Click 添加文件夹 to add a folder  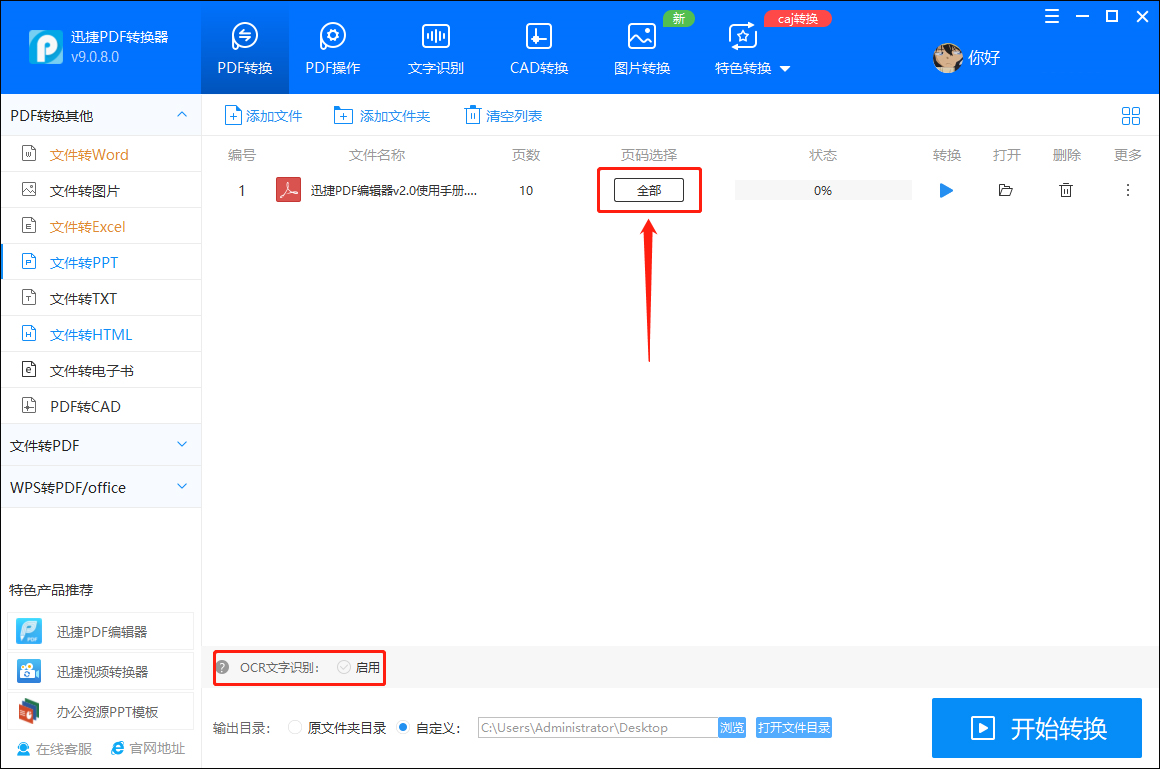382,115
